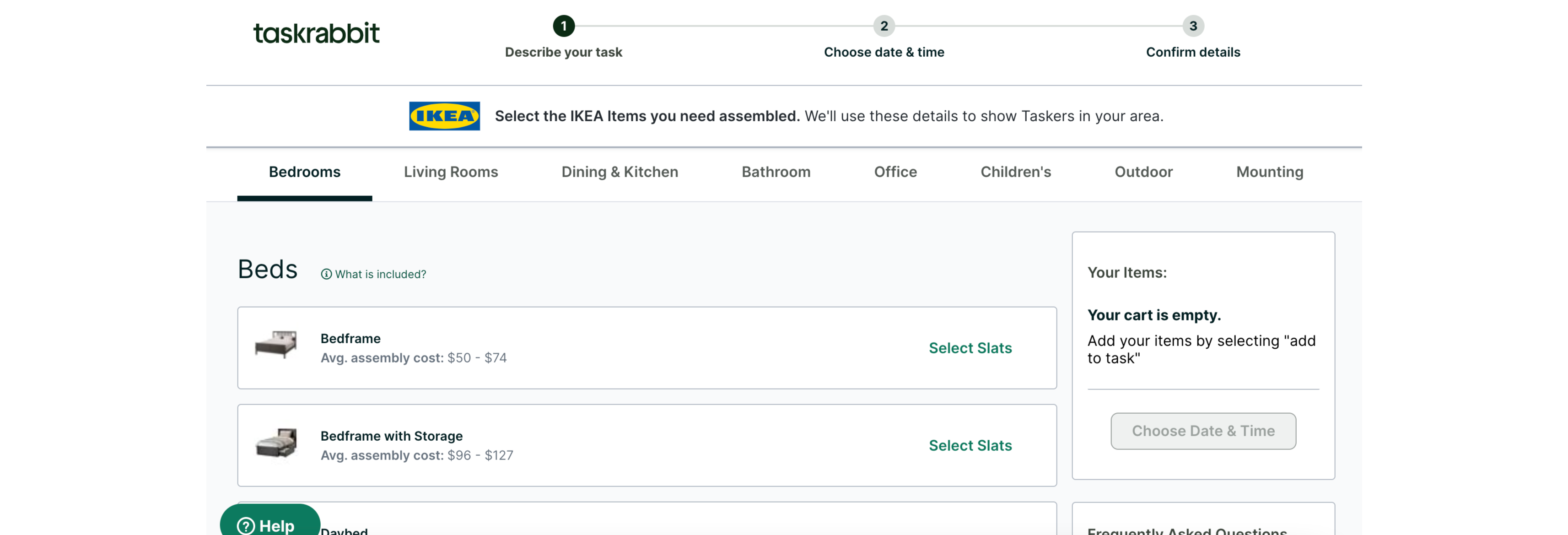Click the info icon beside What is included
The image size is (1568, 535).
tap(326, 275)
